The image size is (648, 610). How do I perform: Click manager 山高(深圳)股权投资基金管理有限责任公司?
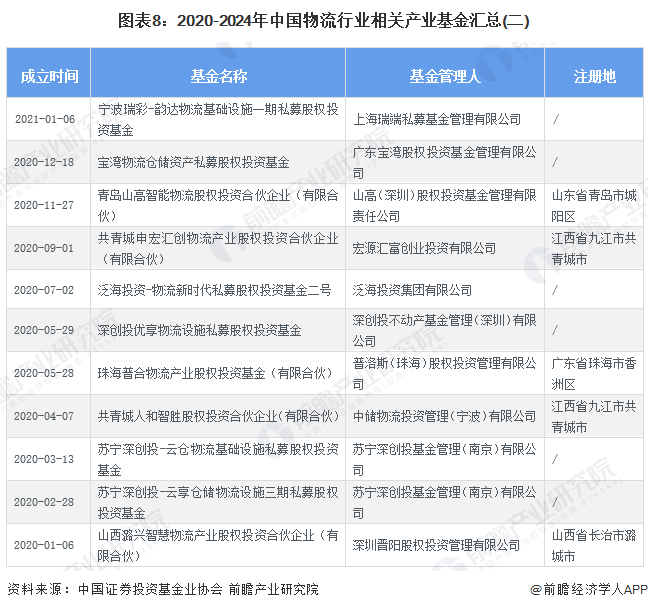pos(445,205)
